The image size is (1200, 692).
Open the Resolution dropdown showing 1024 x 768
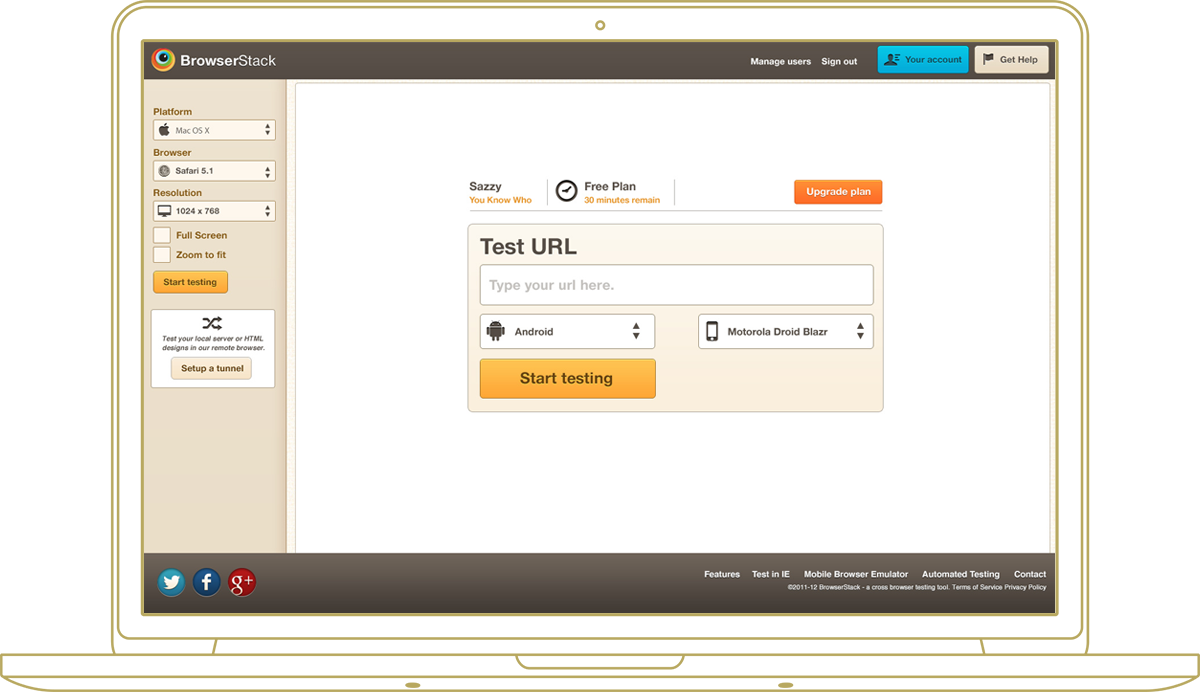pyautogui.click(x=214, y=211)
